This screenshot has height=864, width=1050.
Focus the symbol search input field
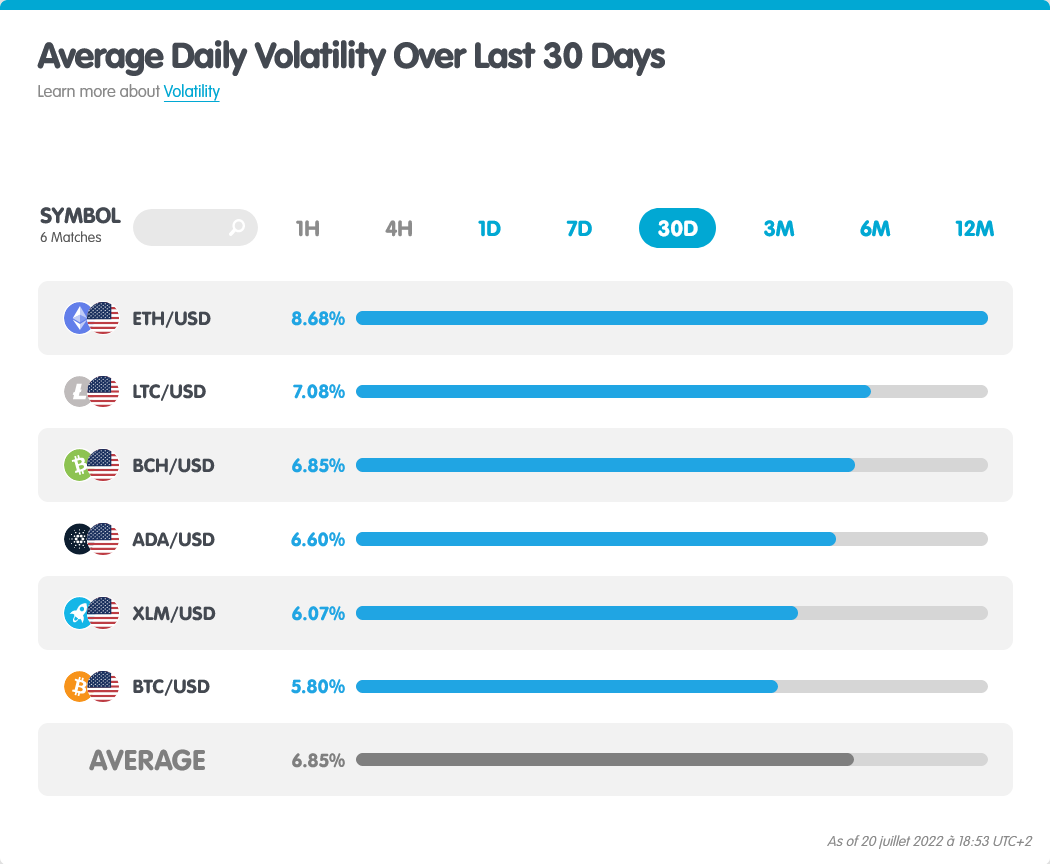point(196,228)
